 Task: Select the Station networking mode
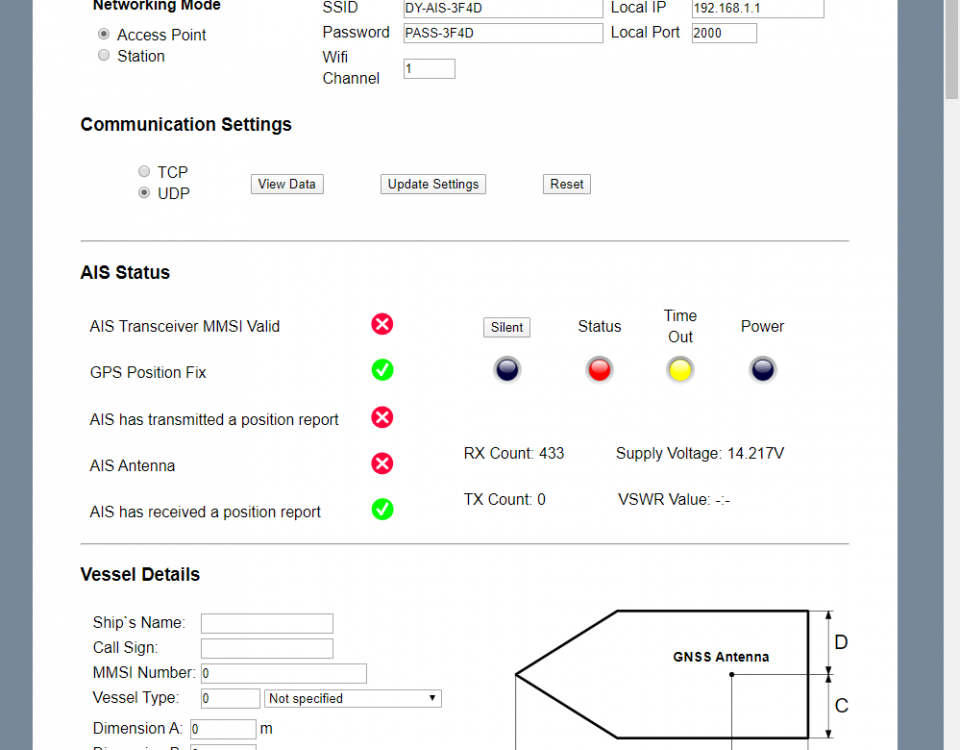tap(104, 56)
